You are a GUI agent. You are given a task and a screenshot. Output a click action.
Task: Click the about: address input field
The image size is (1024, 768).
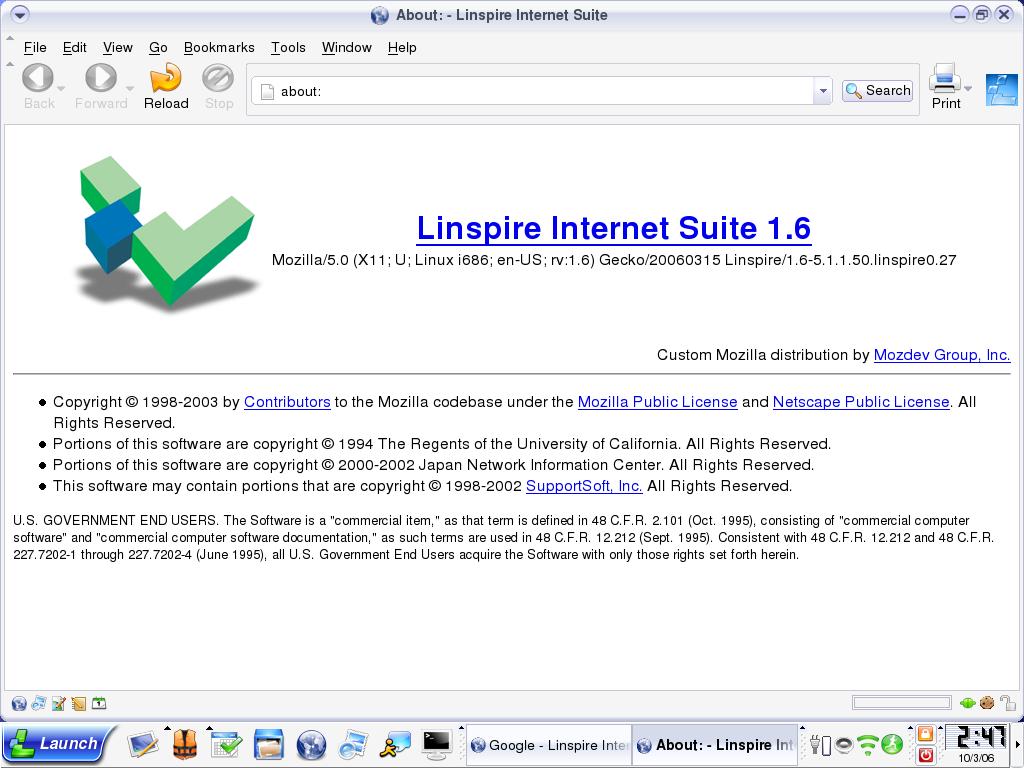540,91
